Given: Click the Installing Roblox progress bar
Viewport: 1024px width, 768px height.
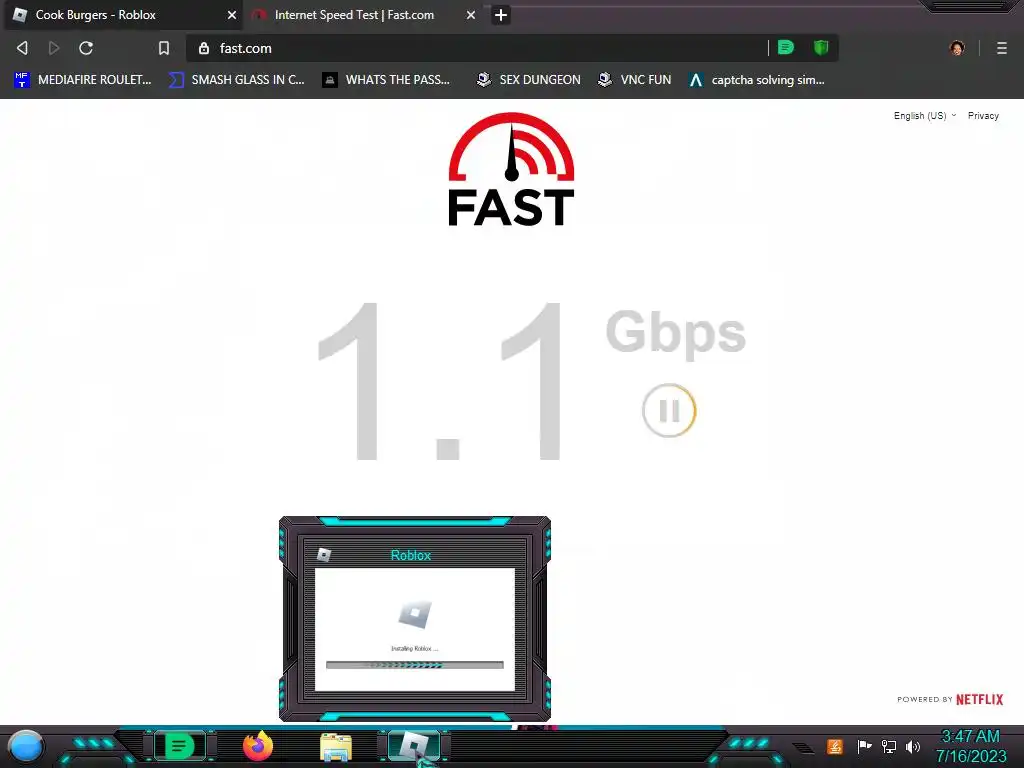Looking at the screenshot, I should click(x=415, y=665).
